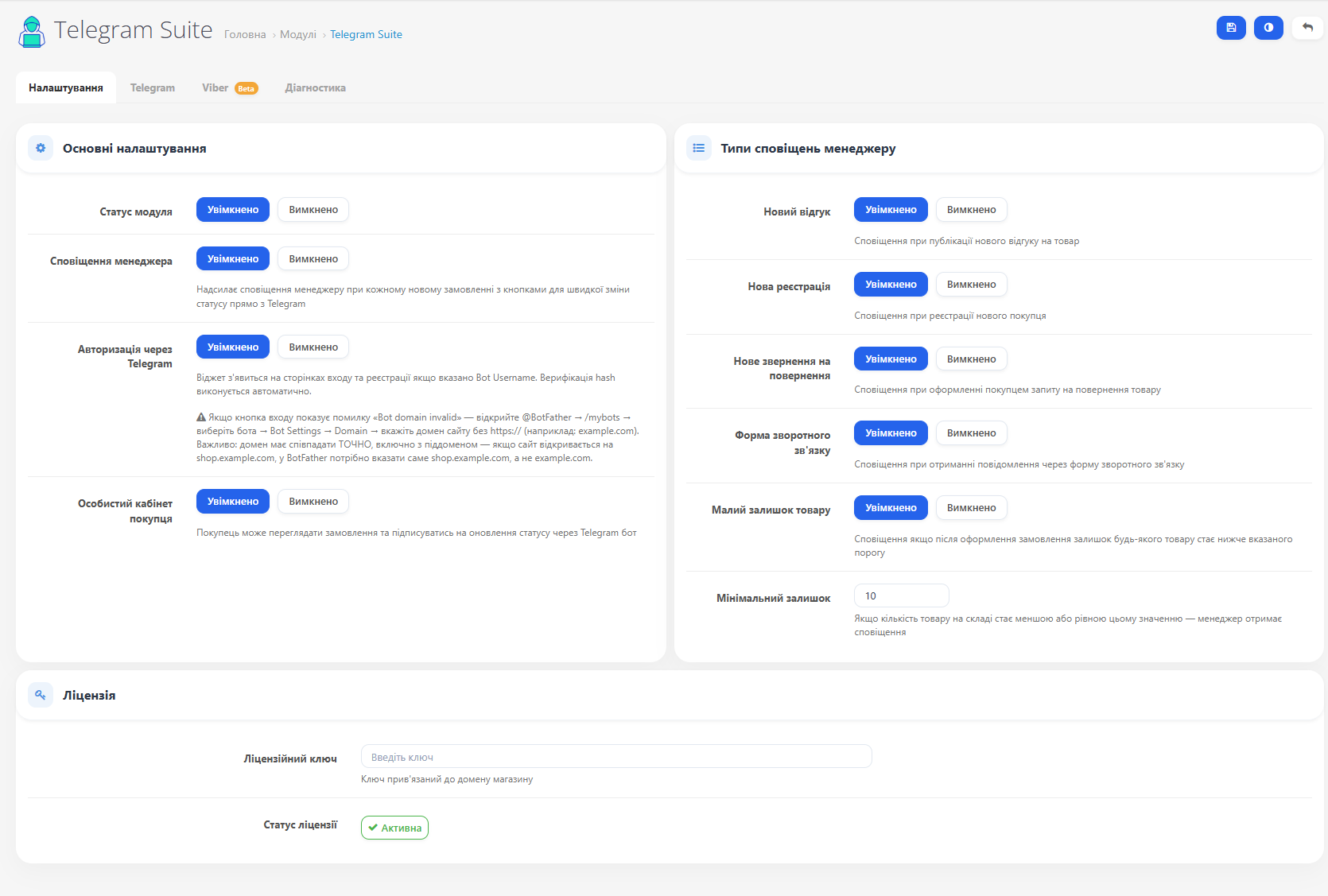Screen dimensions: 1328x896
Task: Disable Особистий кабінет покупця
Action: [313, 502]
